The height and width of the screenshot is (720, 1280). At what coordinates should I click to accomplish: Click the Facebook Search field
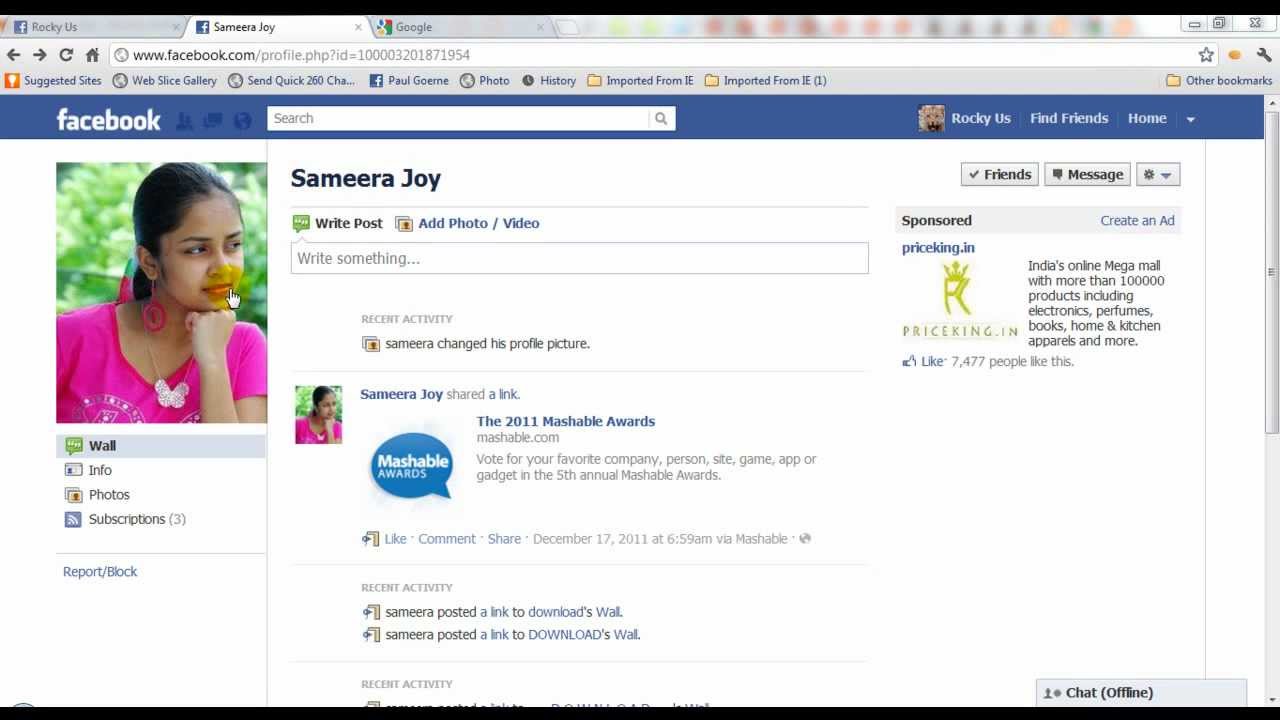(459, 118)
